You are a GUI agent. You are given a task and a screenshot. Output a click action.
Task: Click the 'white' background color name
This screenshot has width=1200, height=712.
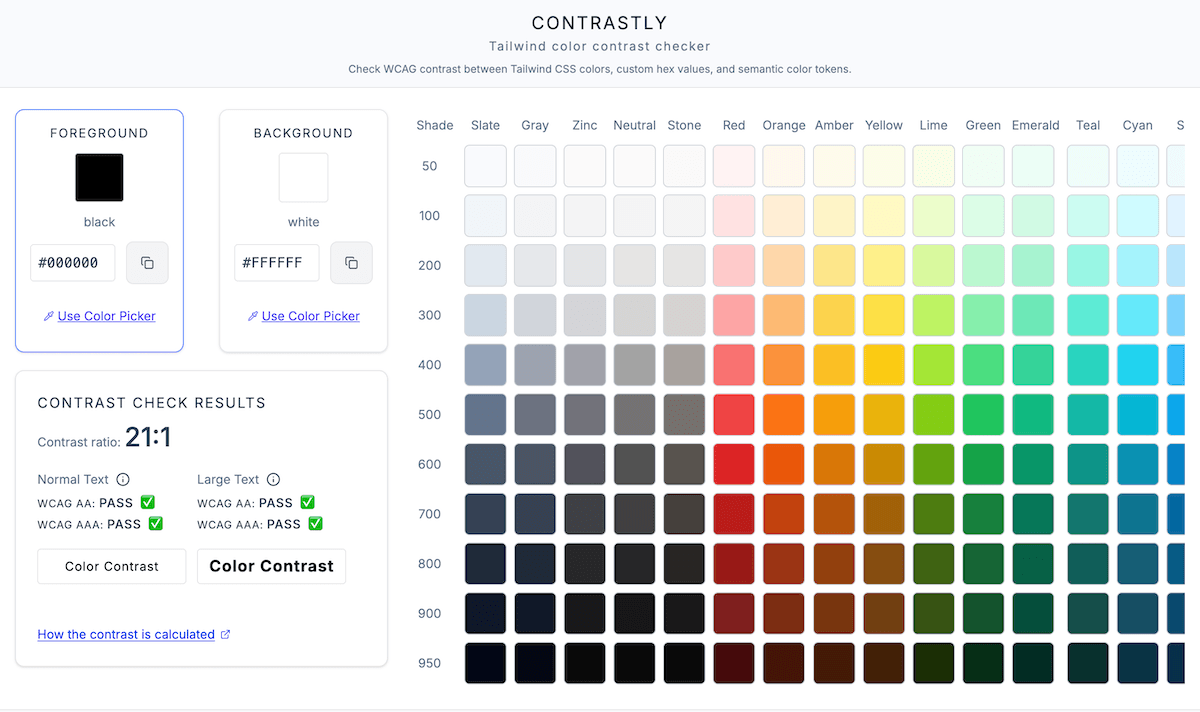point(303,222)
